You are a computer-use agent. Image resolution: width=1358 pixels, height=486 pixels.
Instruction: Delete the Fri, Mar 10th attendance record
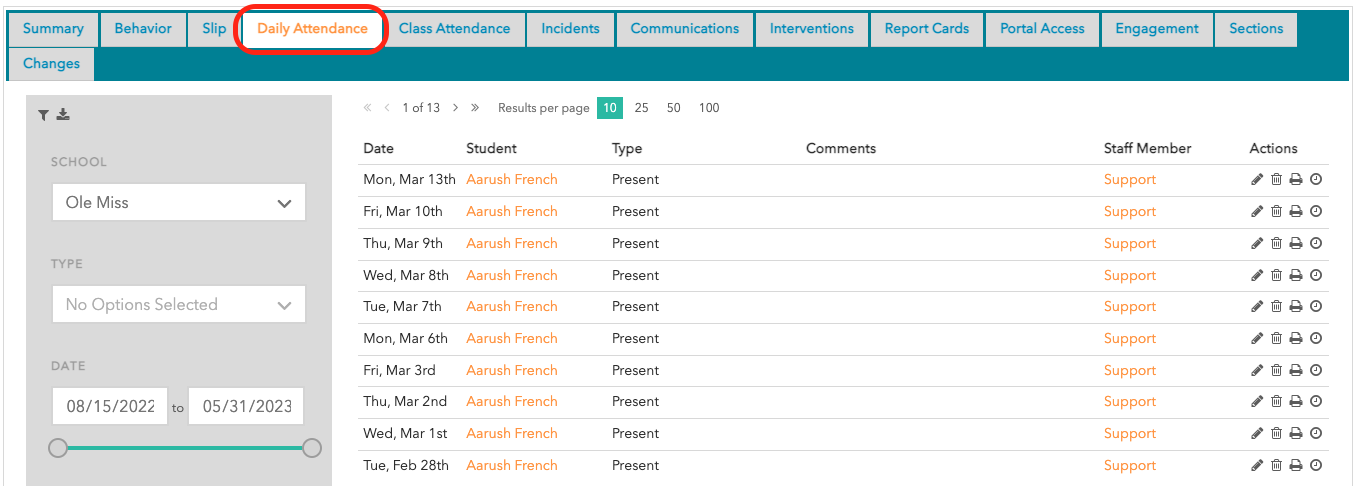click(x=1276, y=212)
